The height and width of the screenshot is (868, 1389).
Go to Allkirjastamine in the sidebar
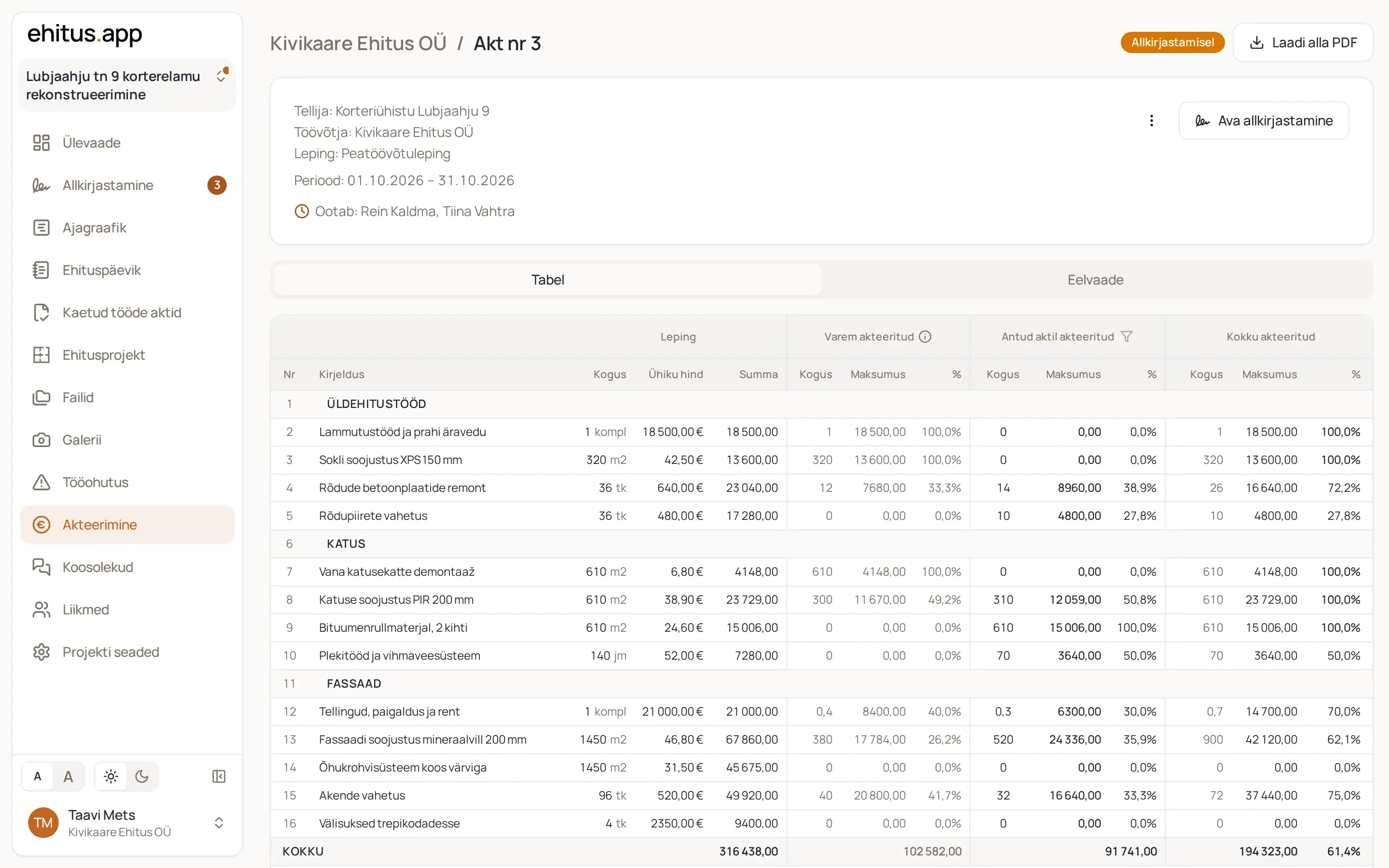pos(127,185)
